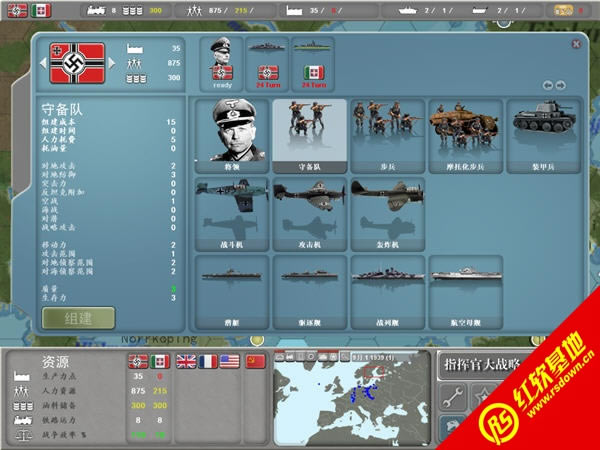The width and height of the screenshot is (600, 450).
Task: Pick the 航空母舰 aircraft carrier unit
Action: [x=465, y=292]
